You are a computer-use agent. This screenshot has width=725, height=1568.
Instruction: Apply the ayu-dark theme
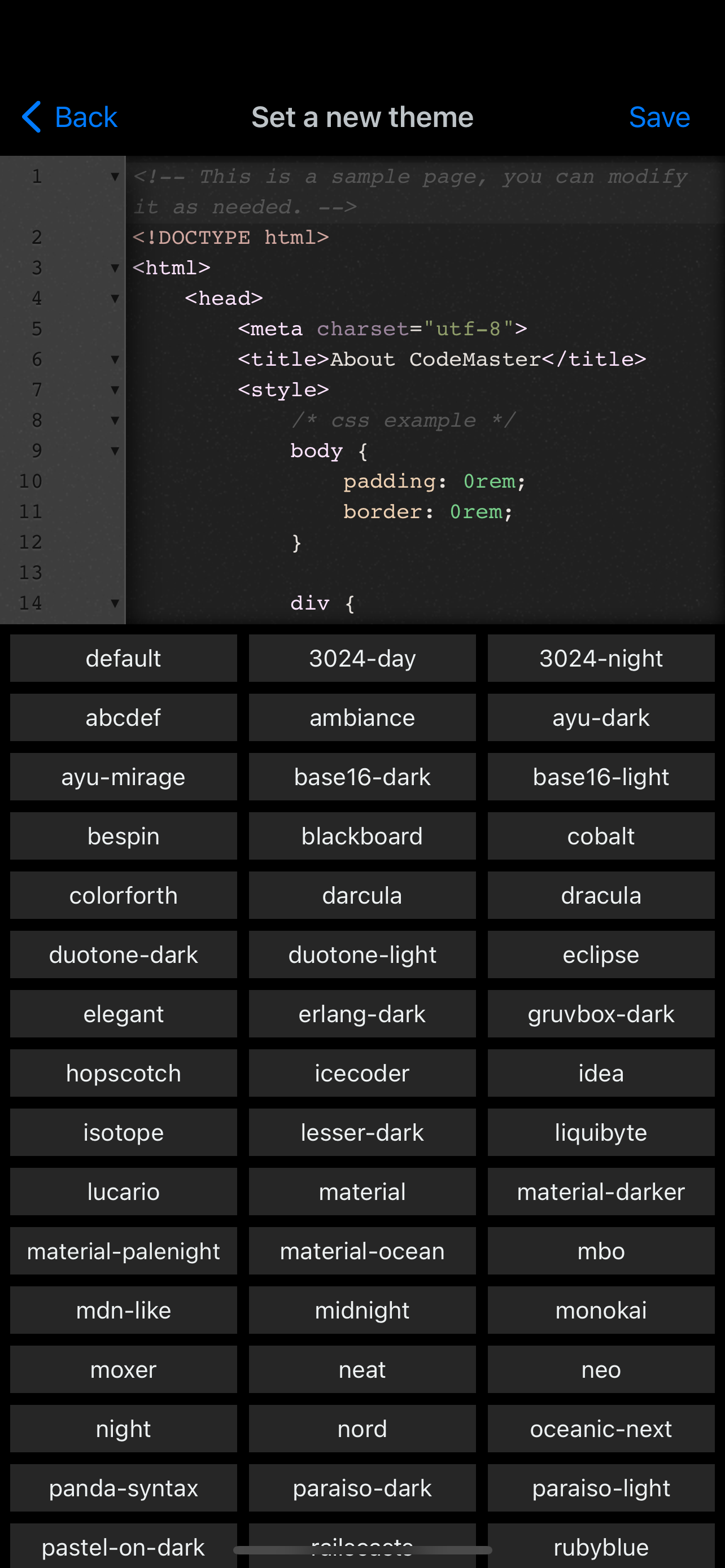(601, 717)
